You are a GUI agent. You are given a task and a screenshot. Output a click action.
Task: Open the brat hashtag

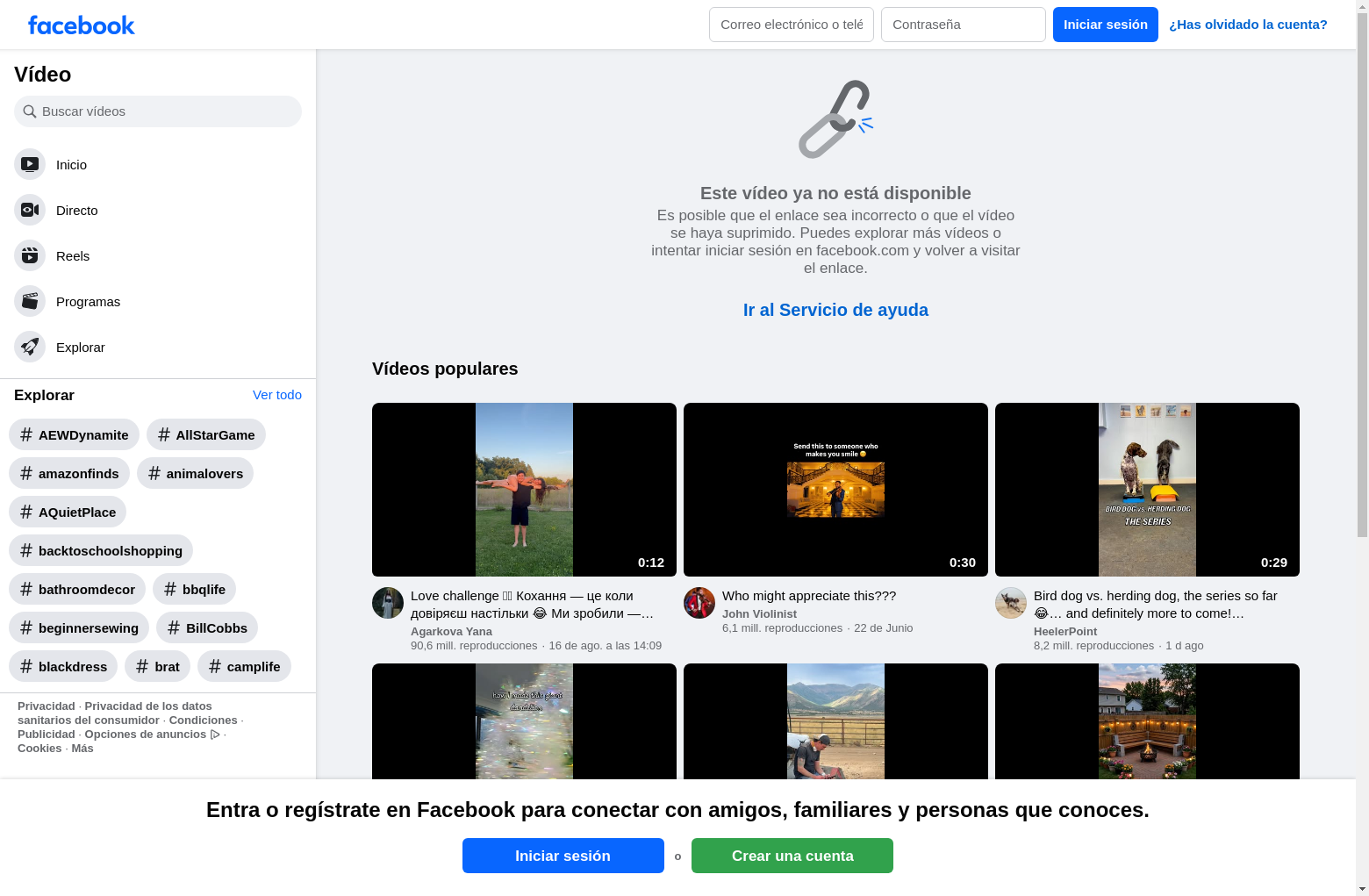pos(157,666)
